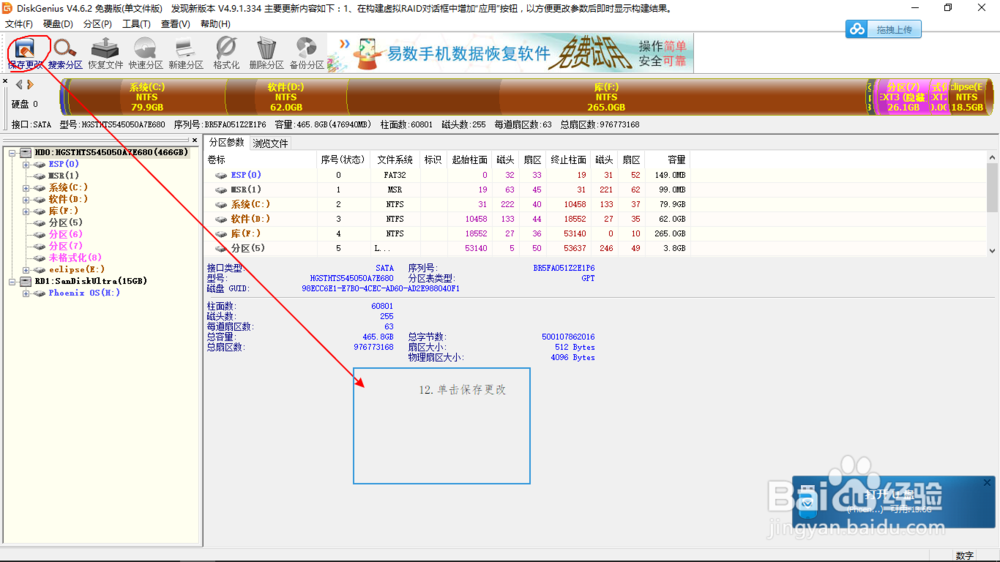The width and height of the screenshot is (1000, 562).
Task: Click the 起始柱面 column header
Action: pos(469,159)
